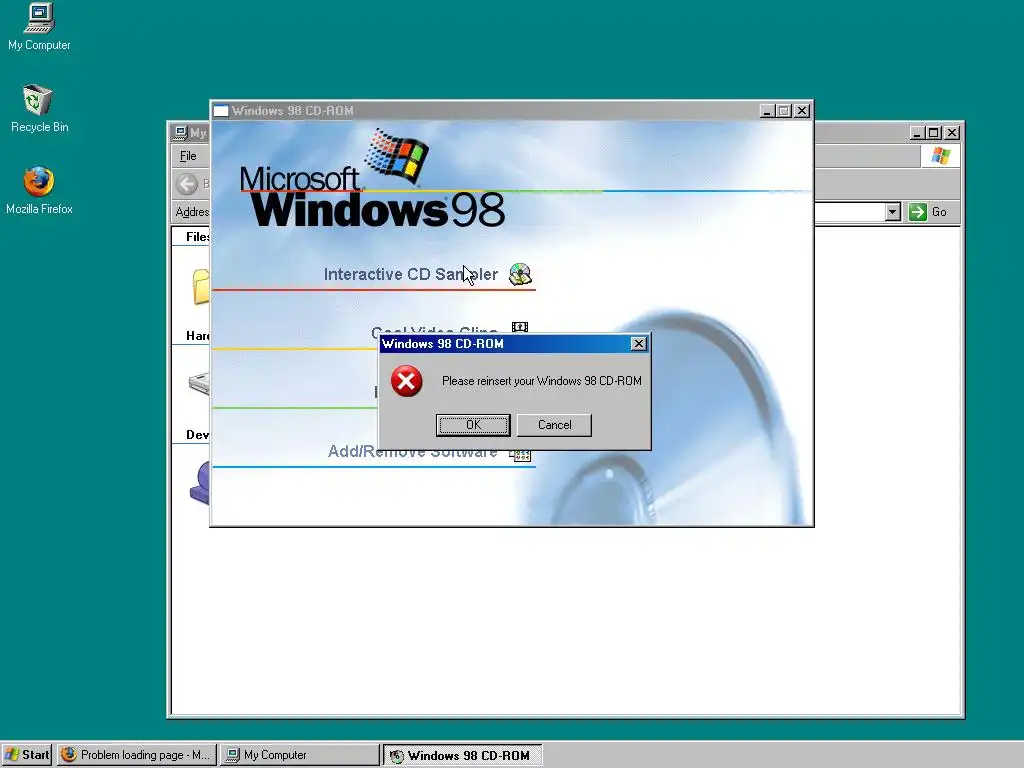Viewport: 1024px width, 768px height.
Task: Open the Recycle Bin desktop icon
Action: [39, 109]
